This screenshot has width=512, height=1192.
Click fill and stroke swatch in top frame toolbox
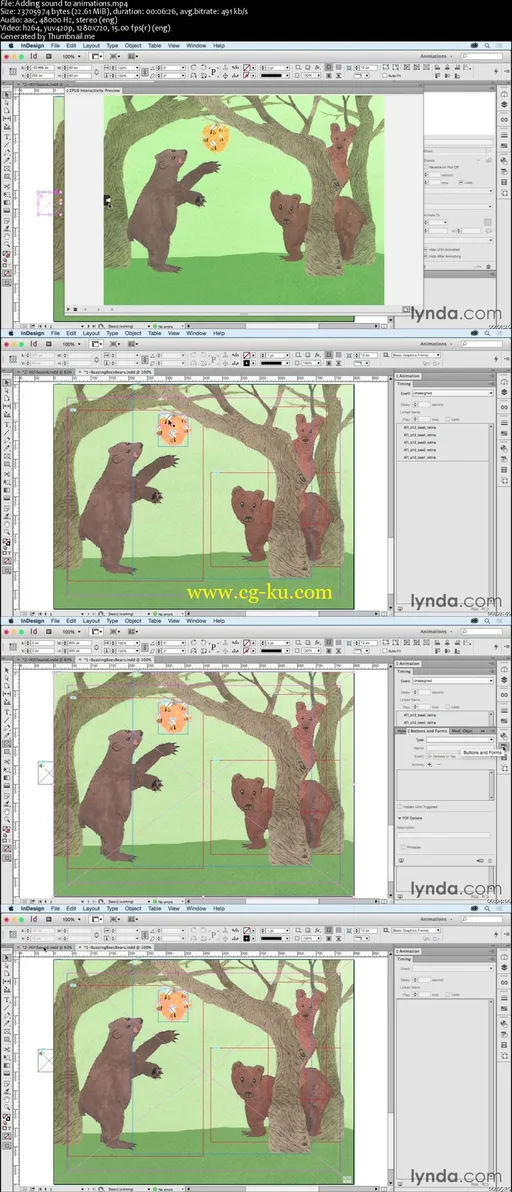(7, 255)
